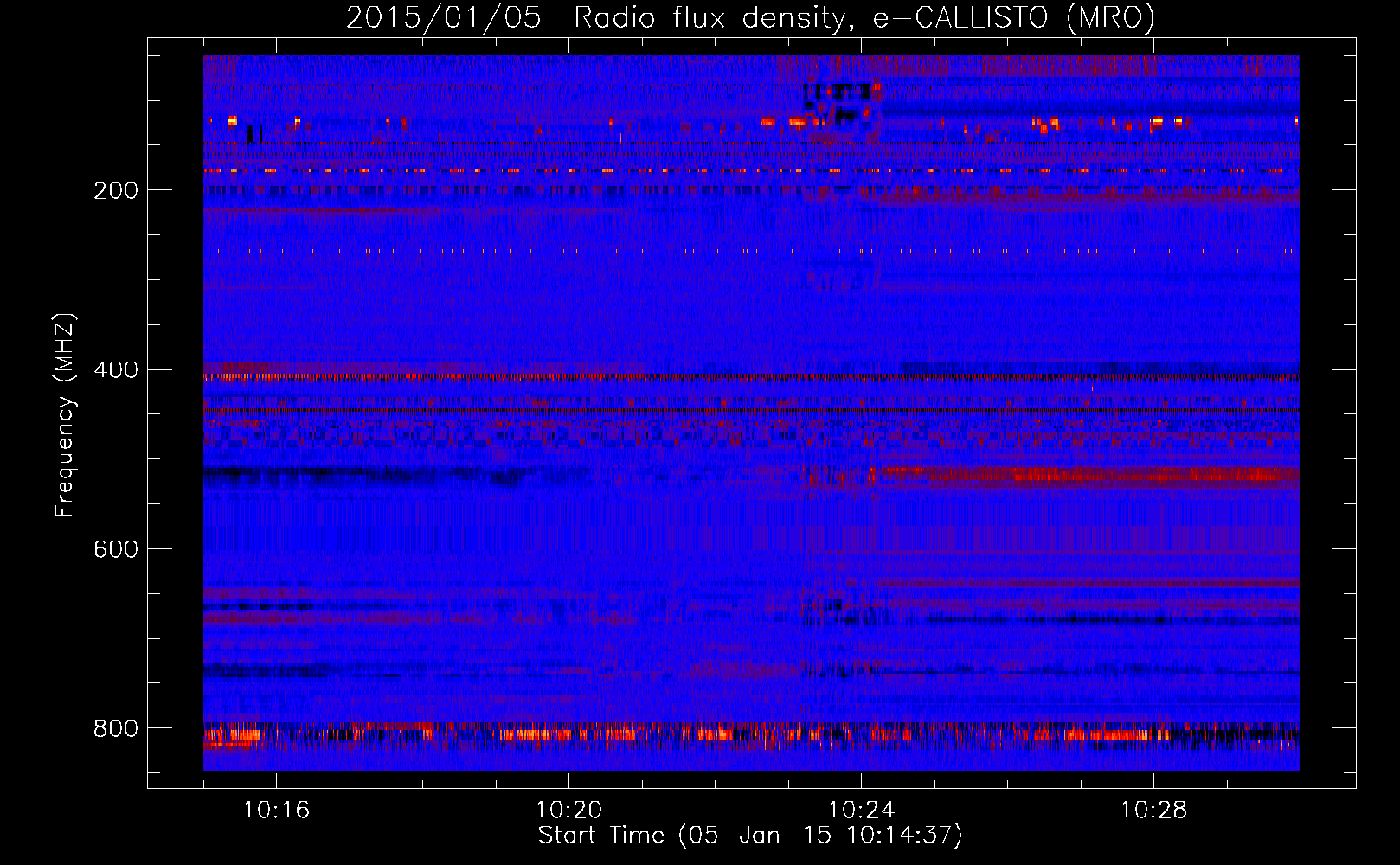Click the '10:24' time tick label
The height and width of the screenshot is (865, 1400).
coord(861,811)
